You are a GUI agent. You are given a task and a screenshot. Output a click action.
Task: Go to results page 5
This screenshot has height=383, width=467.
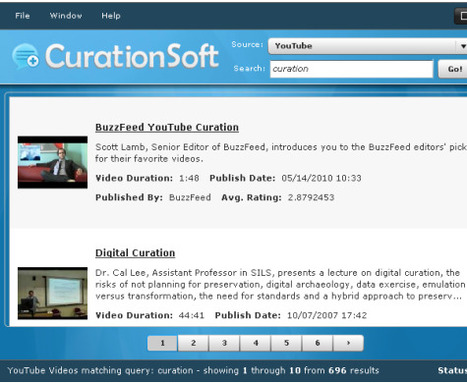(x=286, y=343)
